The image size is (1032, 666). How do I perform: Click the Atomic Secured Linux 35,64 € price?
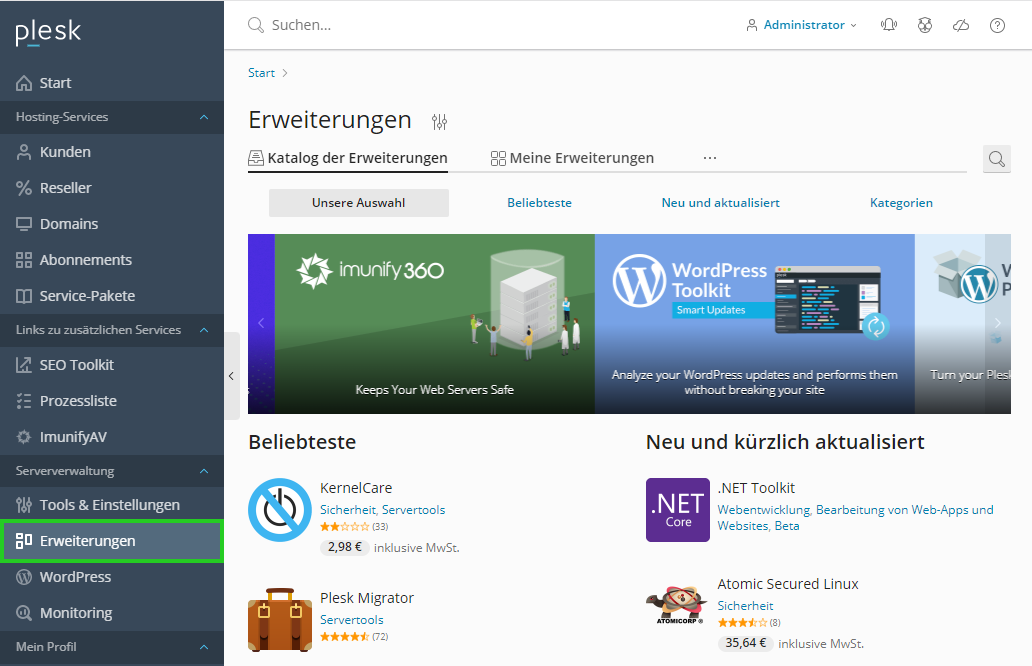click(x=746, y=643)
